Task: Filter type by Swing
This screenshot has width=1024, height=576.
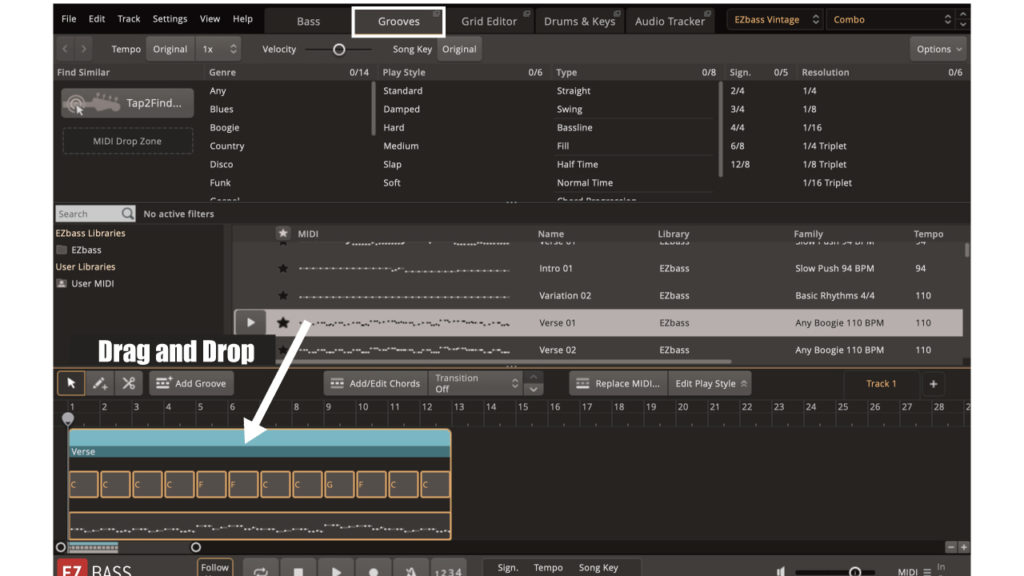Action: coord(569,109)
